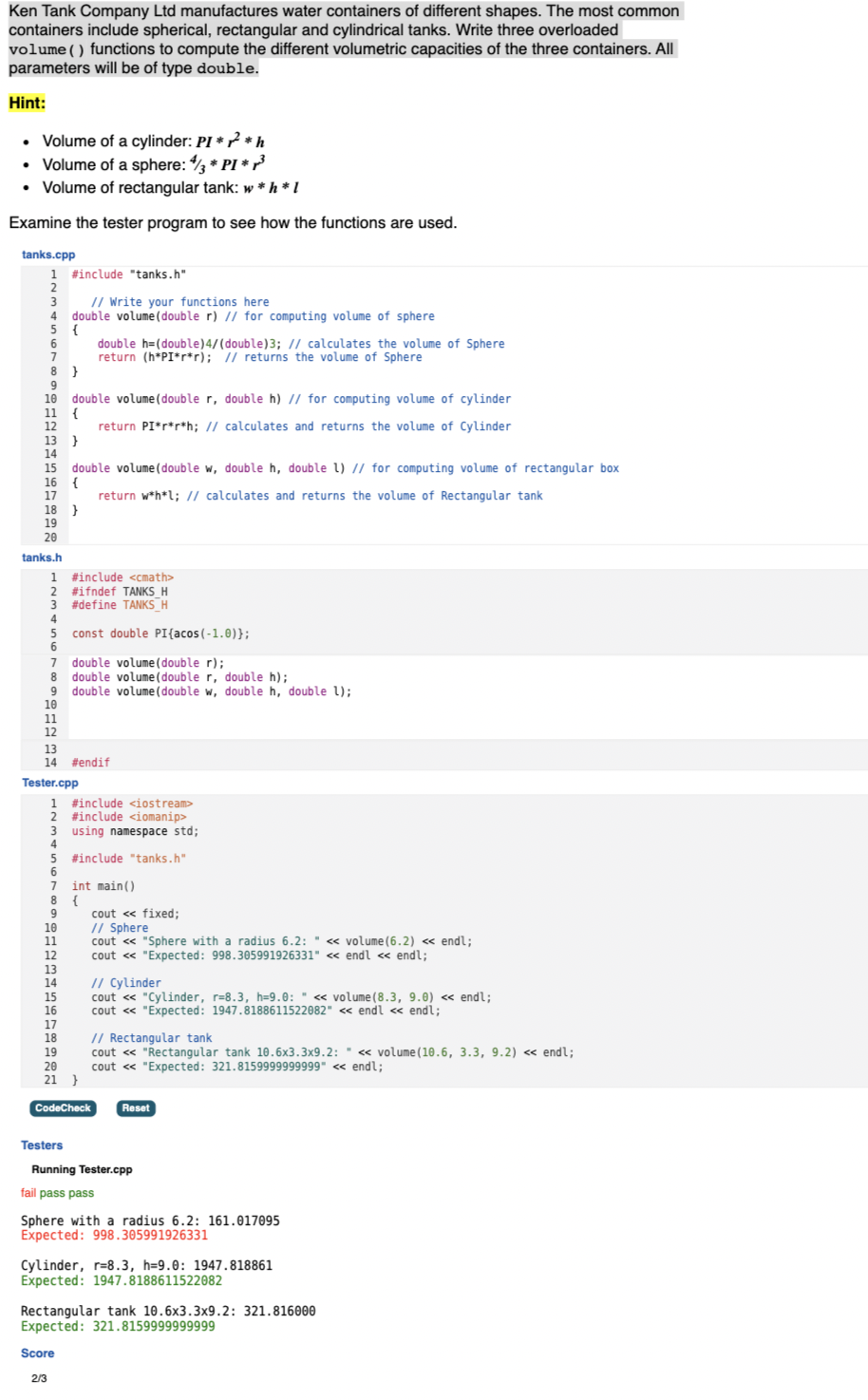Click line number 4 in tanks.cpp
The image size is (868, 1400).
[56, 315]
